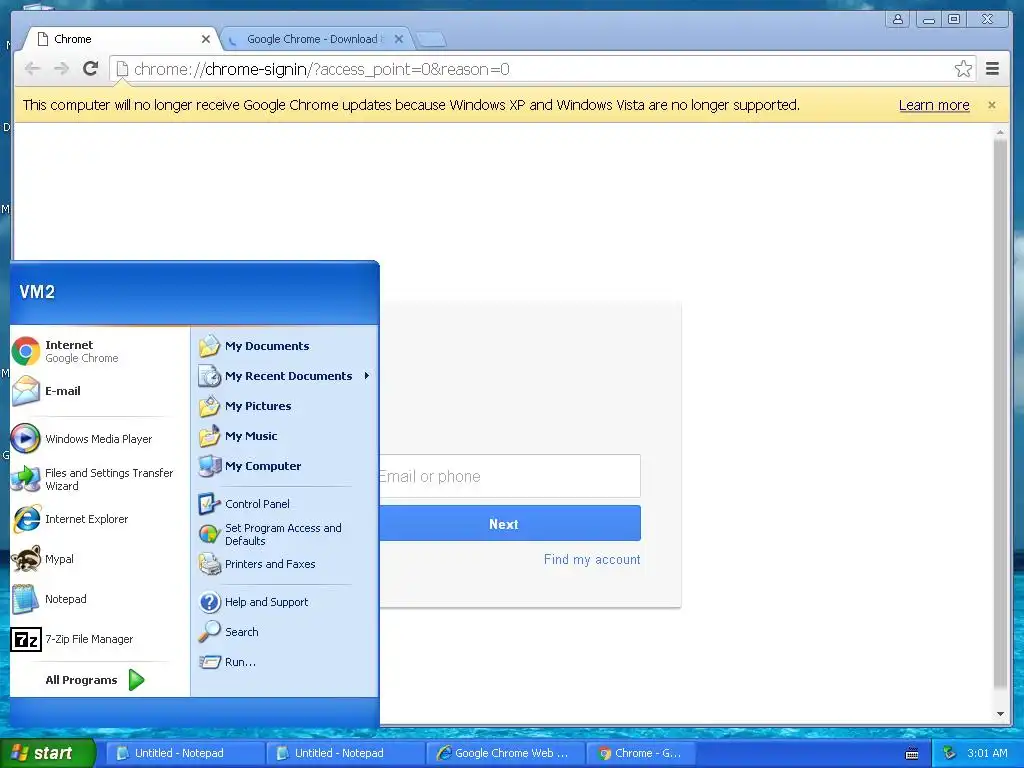
Task: Close the Chrome sign-in tab
Action: click(206, 39)
